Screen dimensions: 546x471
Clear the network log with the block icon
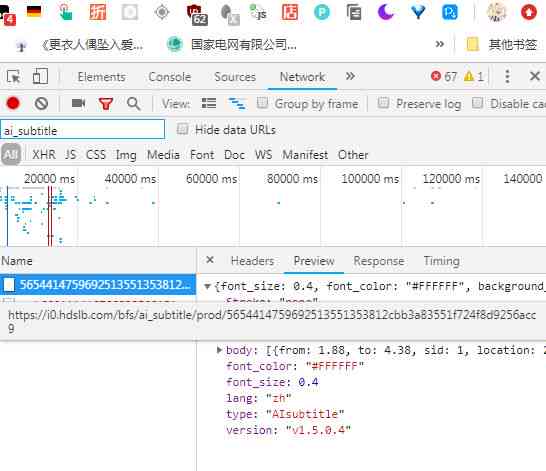click(41, 103)
